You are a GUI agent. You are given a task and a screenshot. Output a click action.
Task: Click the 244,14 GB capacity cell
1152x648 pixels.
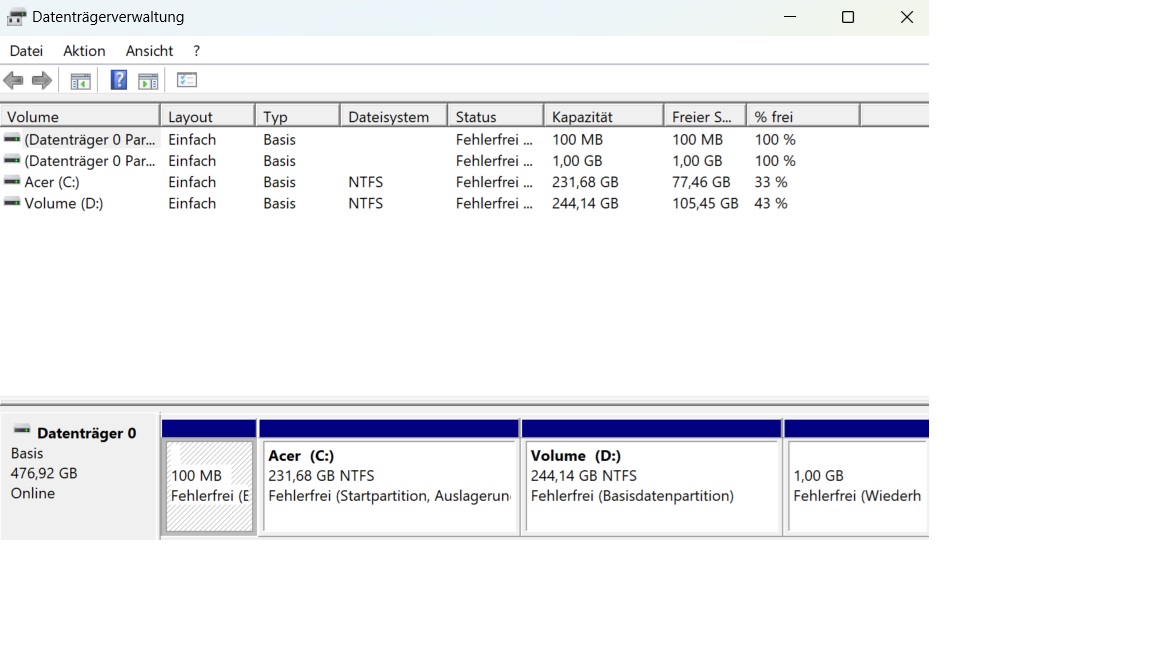click(x=586, y=204)
